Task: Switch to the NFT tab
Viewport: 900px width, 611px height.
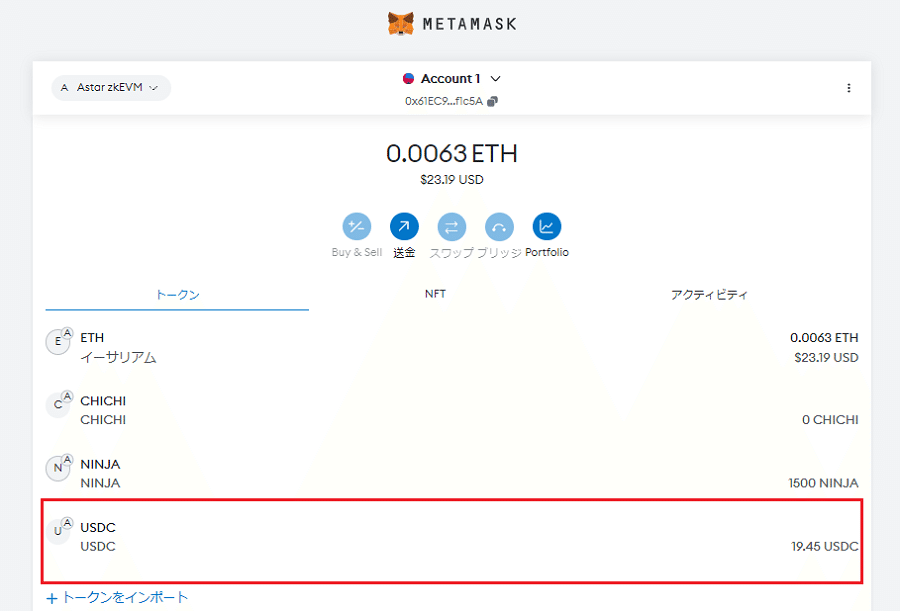Action: [x=435, y=295]
